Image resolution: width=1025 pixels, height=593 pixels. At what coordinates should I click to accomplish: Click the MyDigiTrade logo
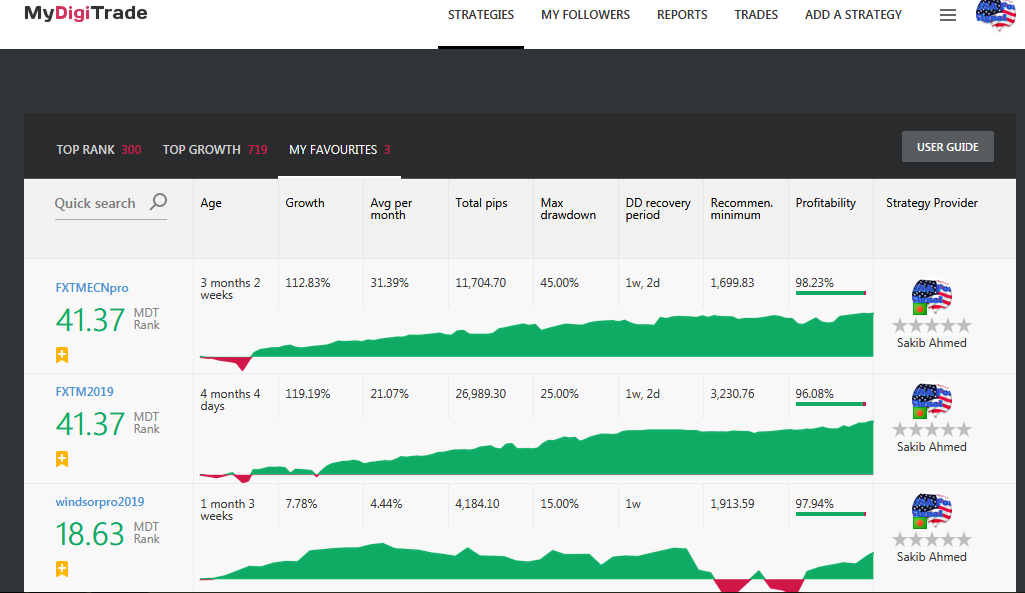click(x=86, y=13)
